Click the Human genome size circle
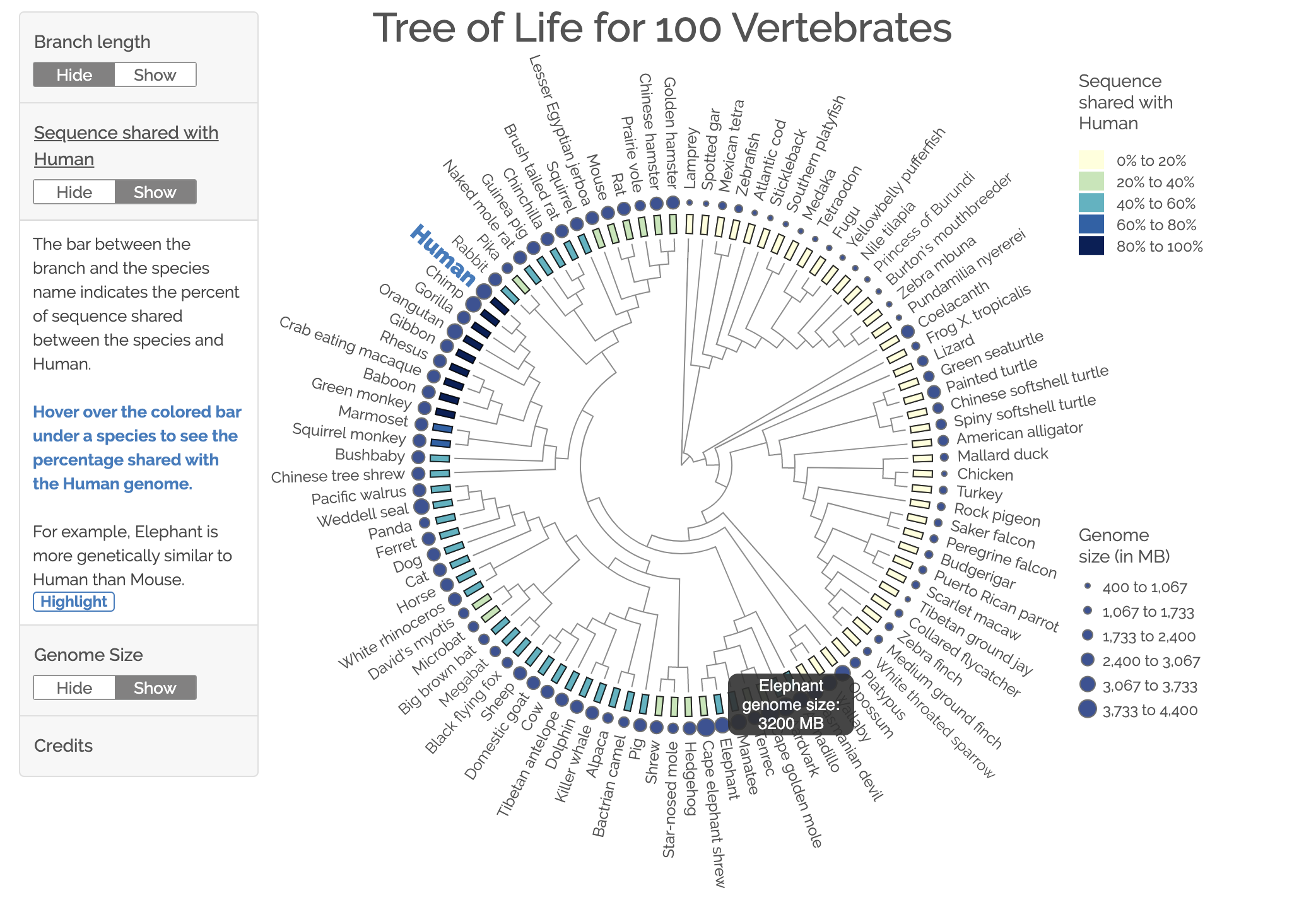The image size is (1316, 917). 484,291
